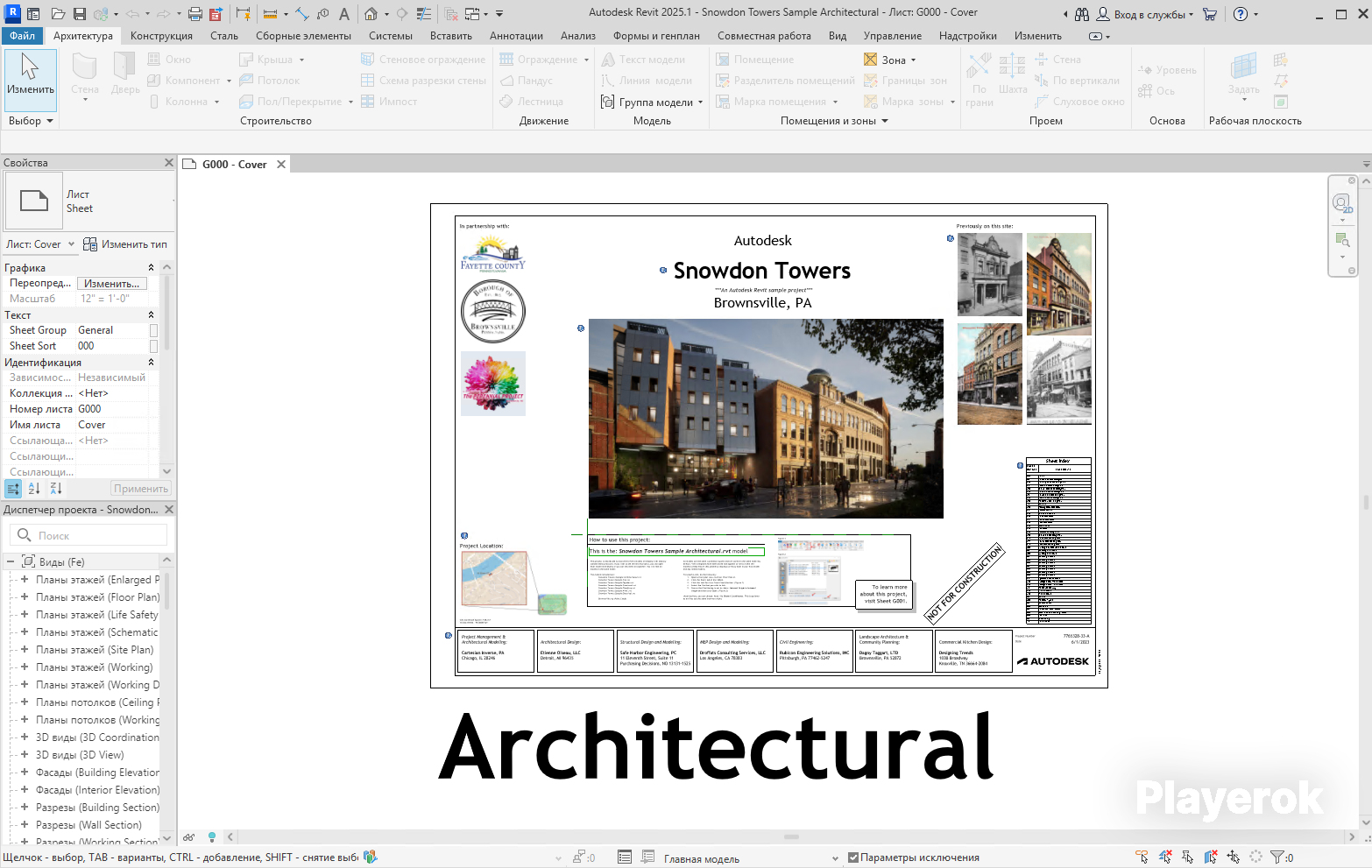The image size is (1372, 868).
Task: Switch to the Системы ribbon tab
Action: 391,36
